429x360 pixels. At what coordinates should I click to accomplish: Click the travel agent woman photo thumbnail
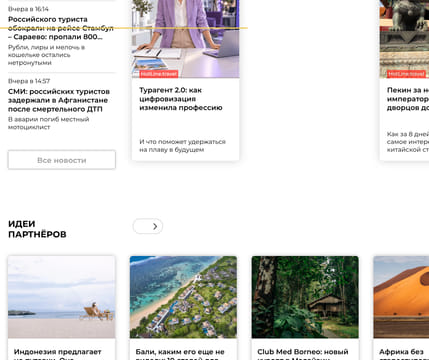pyautogui.click(x=185, y=39)
